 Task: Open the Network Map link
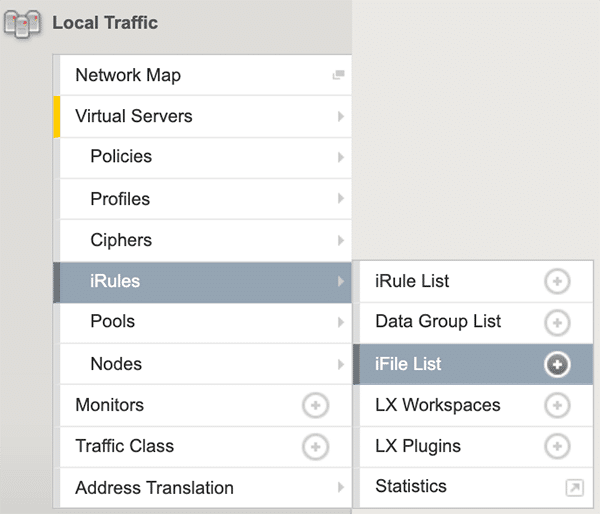coord(128,75)
